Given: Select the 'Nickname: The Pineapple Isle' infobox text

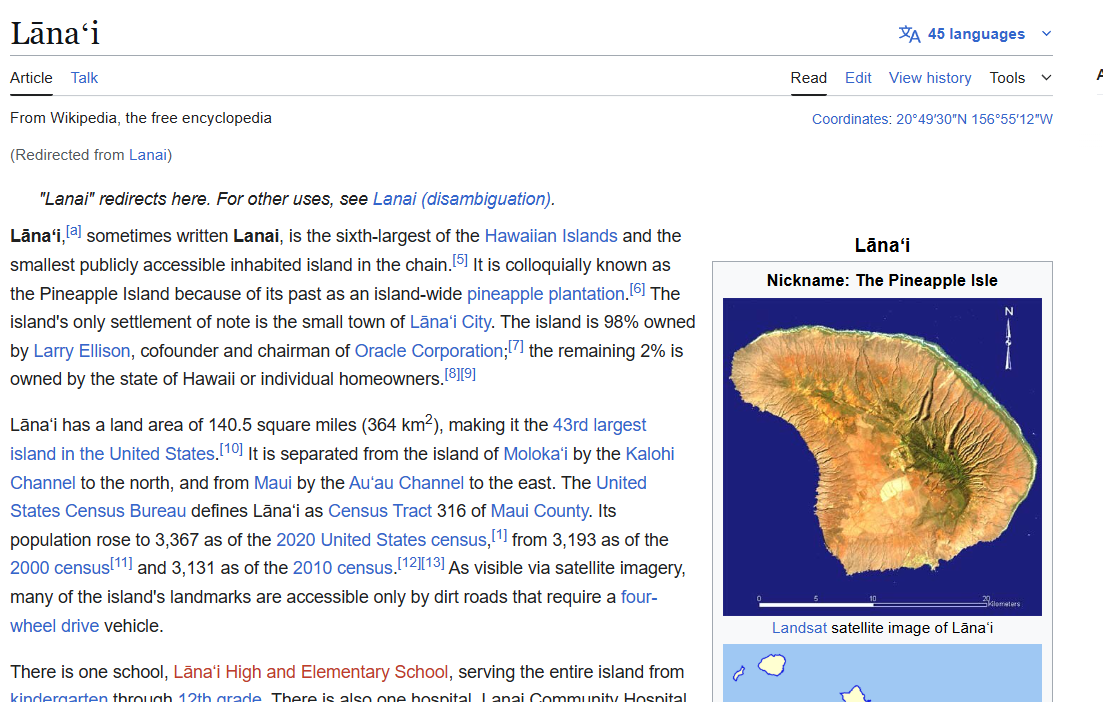Looking at the screenshot, I should (882, 281).
